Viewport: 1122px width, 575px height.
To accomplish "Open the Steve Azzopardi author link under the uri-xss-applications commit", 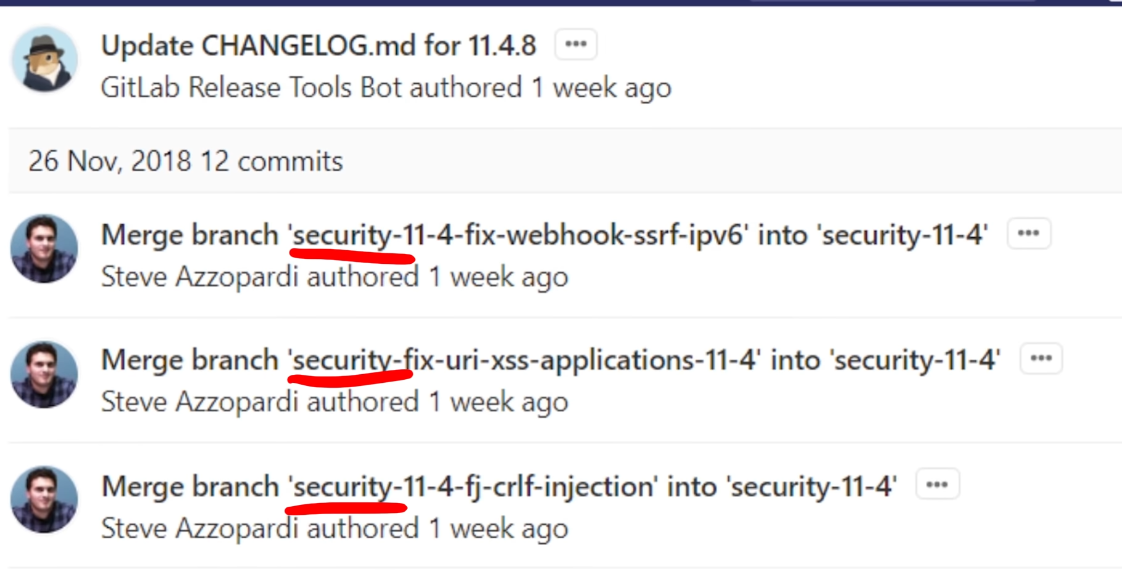I will tap(200, 402).
